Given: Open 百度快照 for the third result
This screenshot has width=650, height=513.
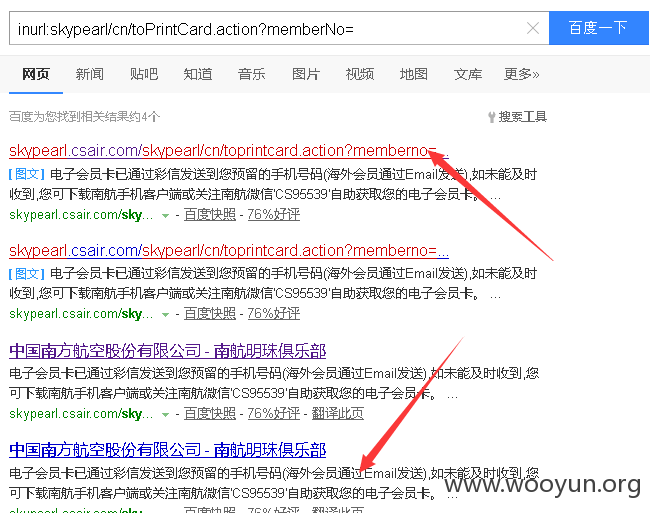Looking at the screenshot, I should (x=210, y=414).
